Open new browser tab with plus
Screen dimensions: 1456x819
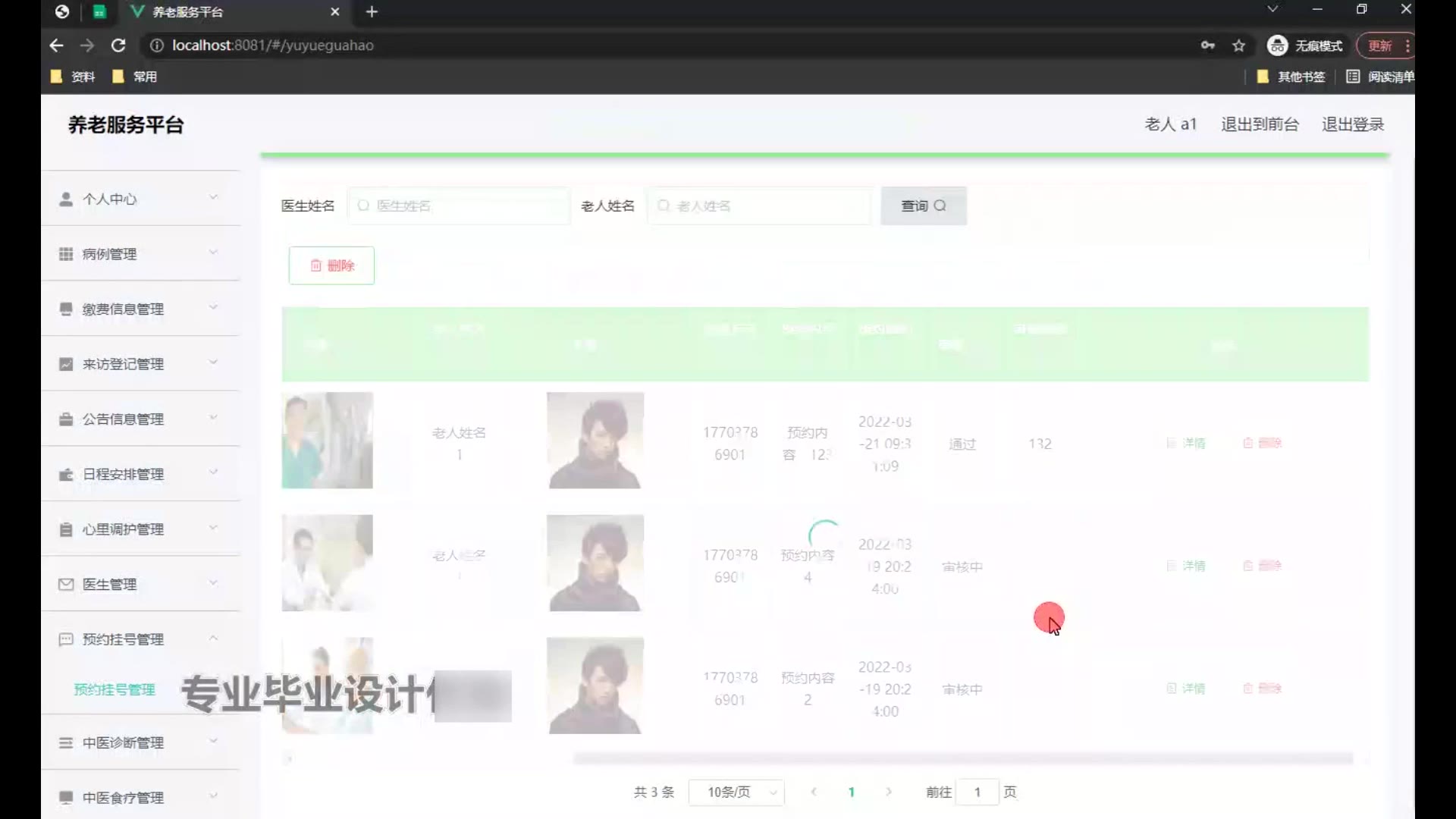pyautogui.click(x=372, y=12)
